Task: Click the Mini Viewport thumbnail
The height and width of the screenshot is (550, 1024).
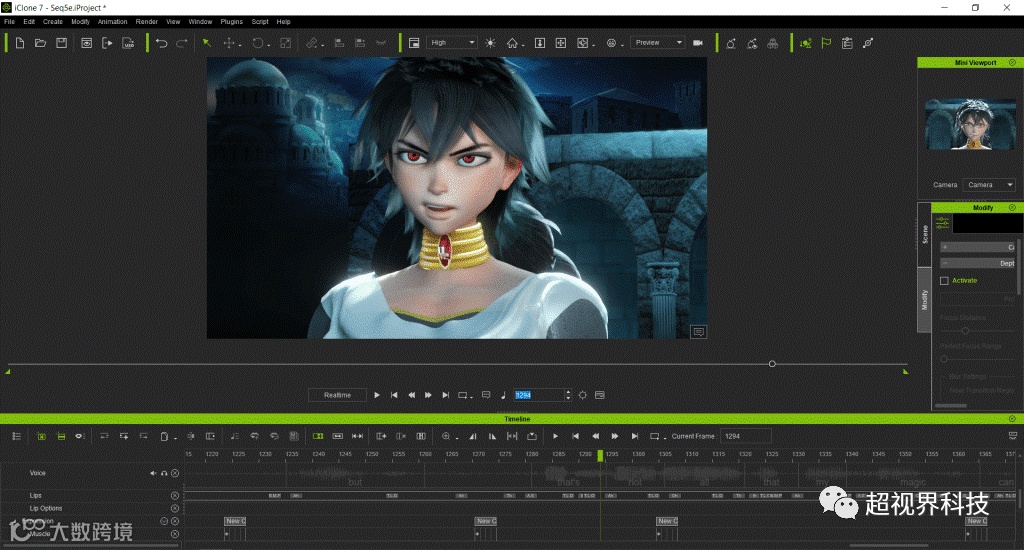Action: pos(970,124)
